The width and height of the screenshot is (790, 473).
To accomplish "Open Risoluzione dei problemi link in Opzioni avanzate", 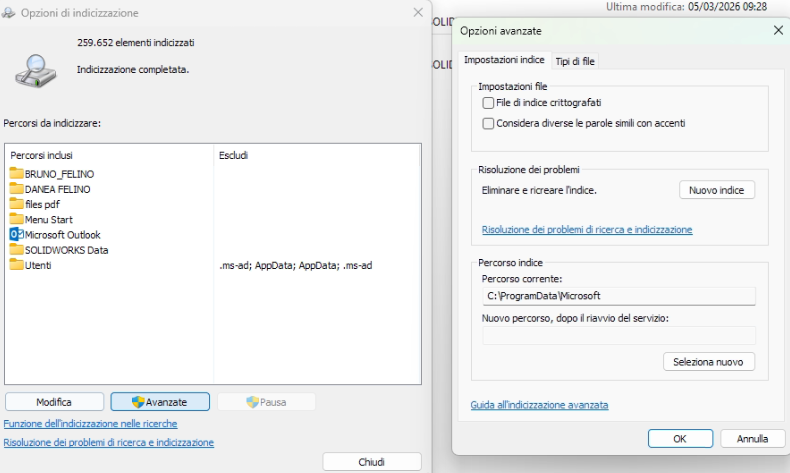I will [587, 230].
